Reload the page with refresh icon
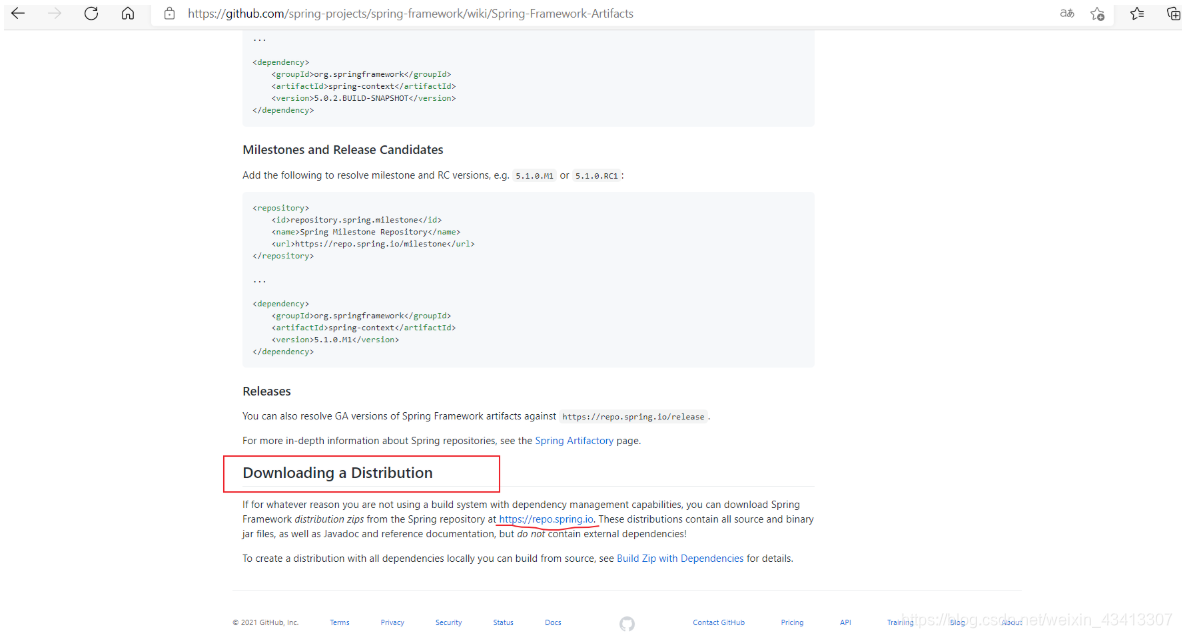This screenshot has height=638, width=1182. (x=91, y=14)
